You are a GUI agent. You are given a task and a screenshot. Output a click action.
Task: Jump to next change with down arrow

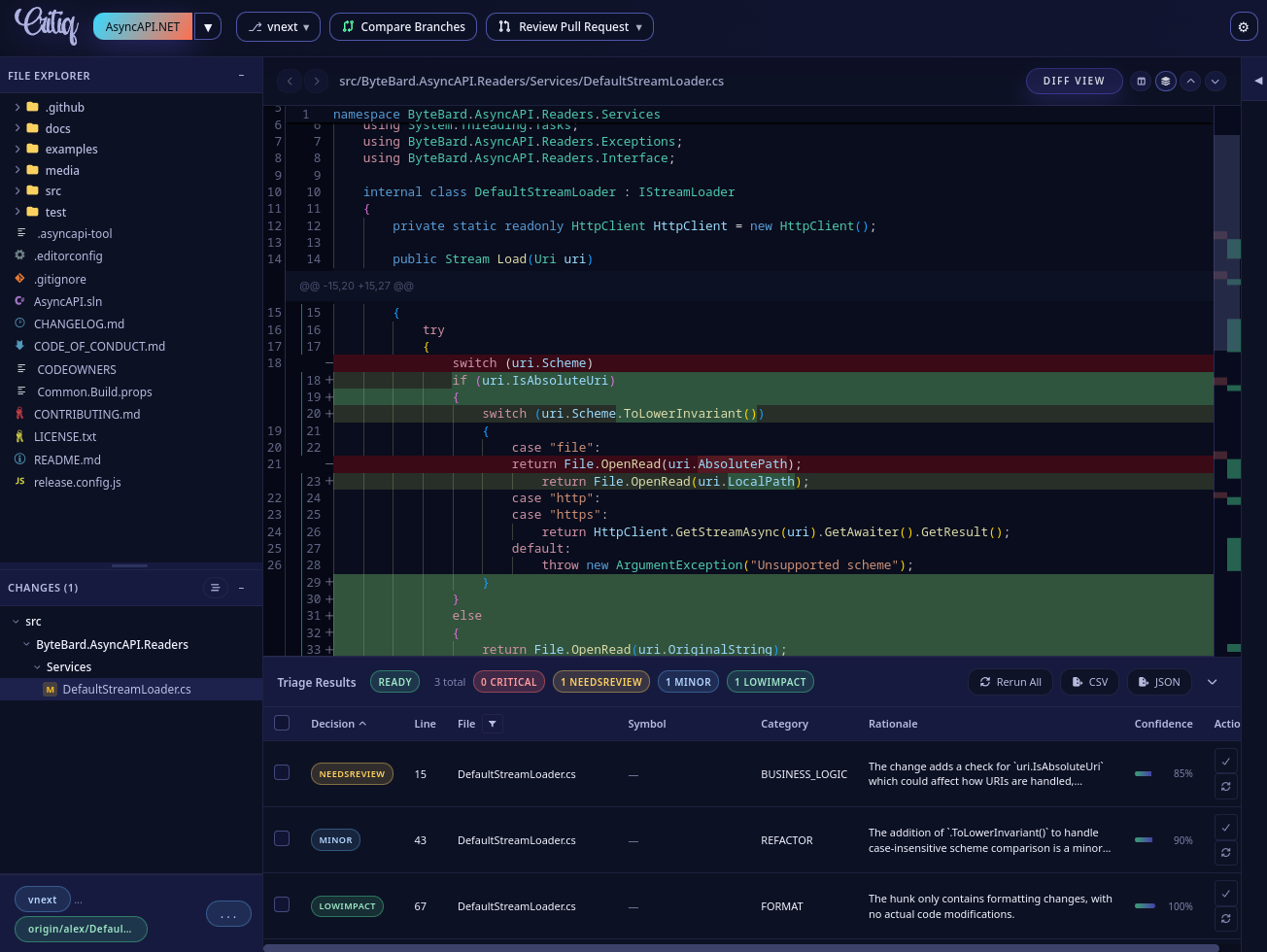click(x=1215, y=82)
